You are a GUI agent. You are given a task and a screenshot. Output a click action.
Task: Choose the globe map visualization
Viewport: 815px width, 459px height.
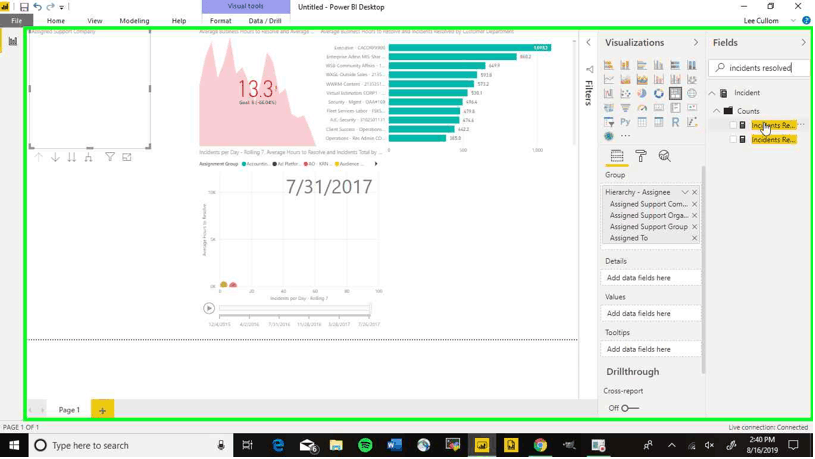point(692,94)
